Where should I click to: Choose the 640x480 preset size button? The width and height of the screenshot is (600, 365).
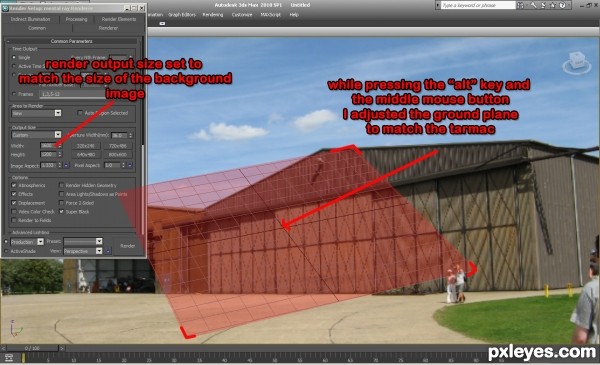coord(86,155)
